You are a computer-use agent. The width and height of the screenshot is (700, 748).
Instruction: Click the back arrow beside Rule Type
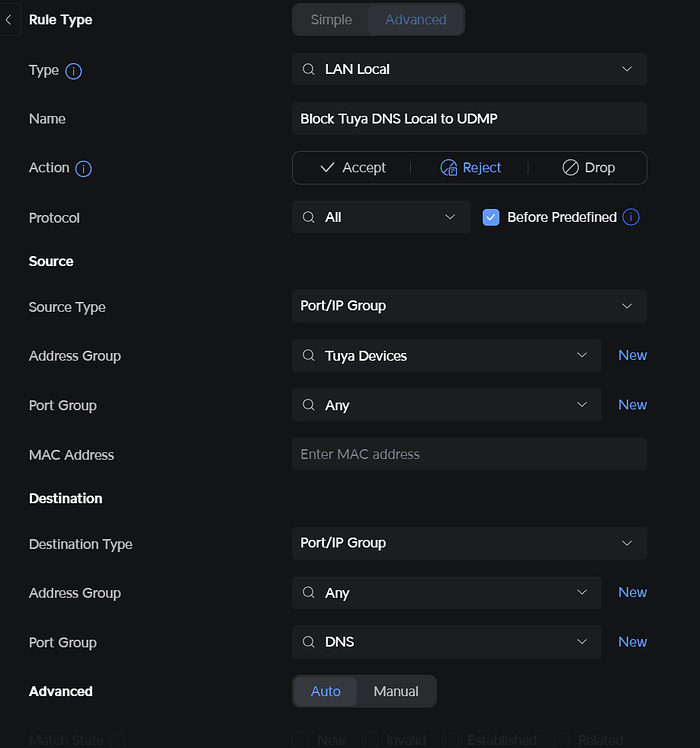pos(8,20)
